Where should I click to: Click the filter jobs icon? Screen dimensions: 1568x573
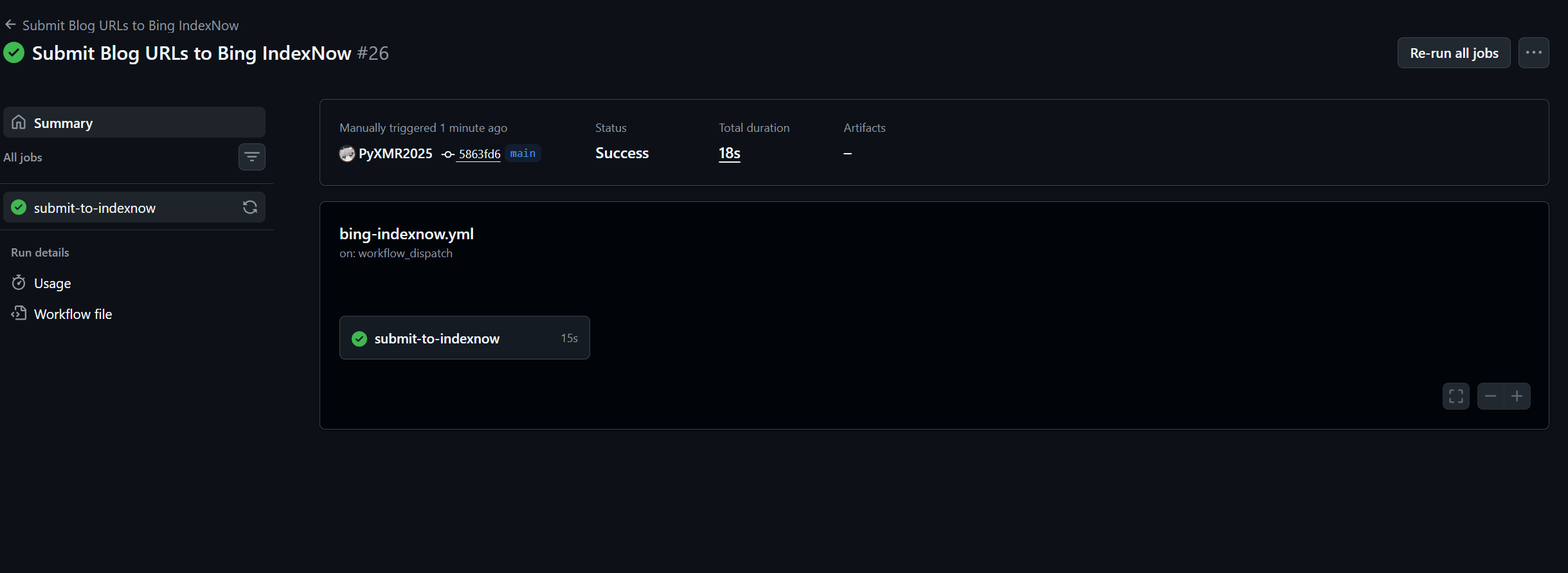pyautogui.click(x=251, y=157)
